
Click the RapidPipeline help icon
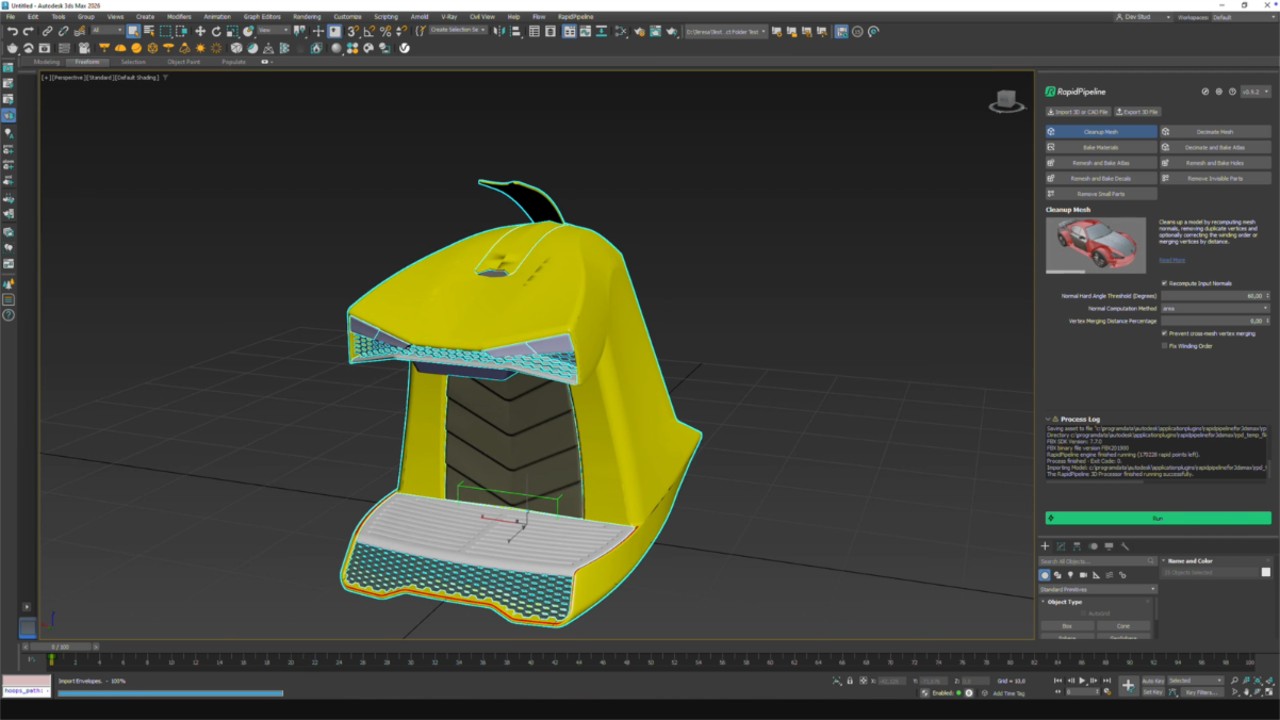1232,91
